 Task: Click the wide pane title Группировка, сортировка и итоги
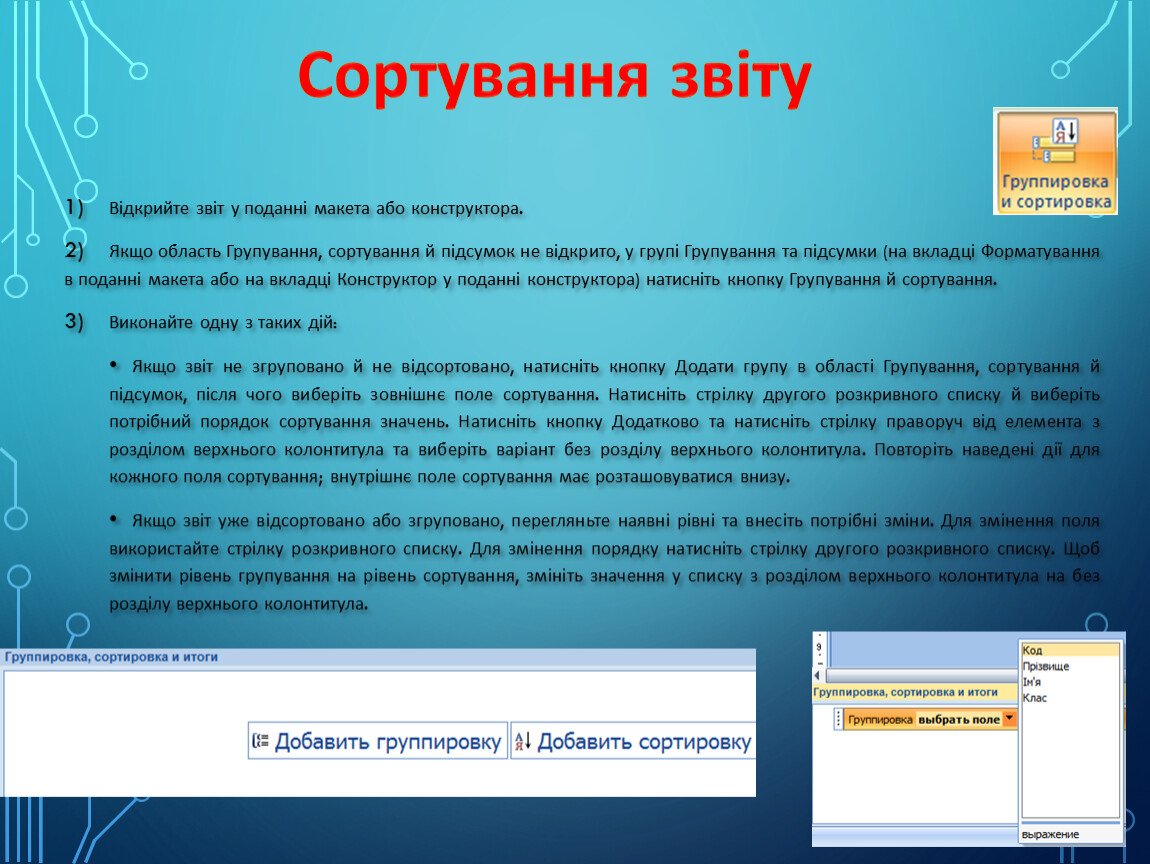tap(111, 656)
